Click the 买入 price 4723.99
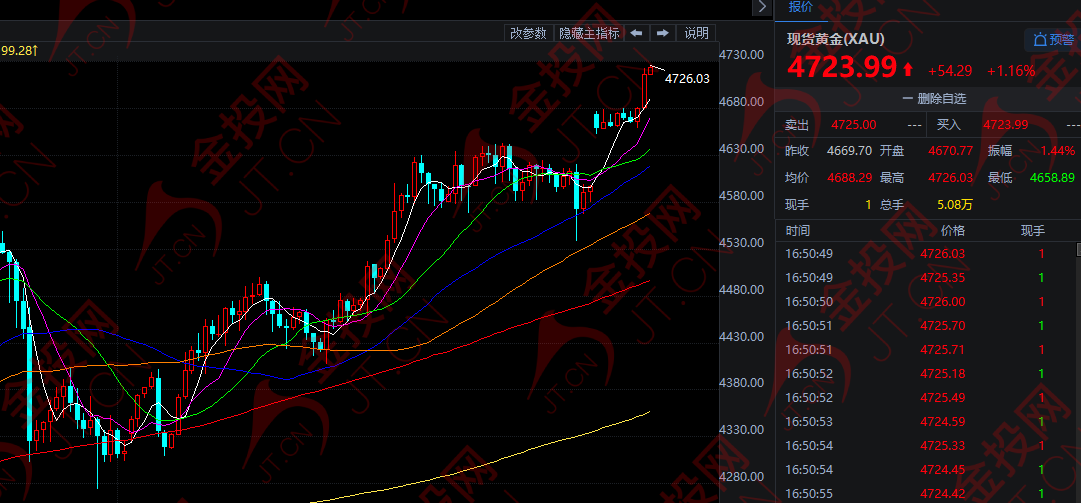Image resolution: width=1081 pixels, height=503 pixels. coord(1005,125)
